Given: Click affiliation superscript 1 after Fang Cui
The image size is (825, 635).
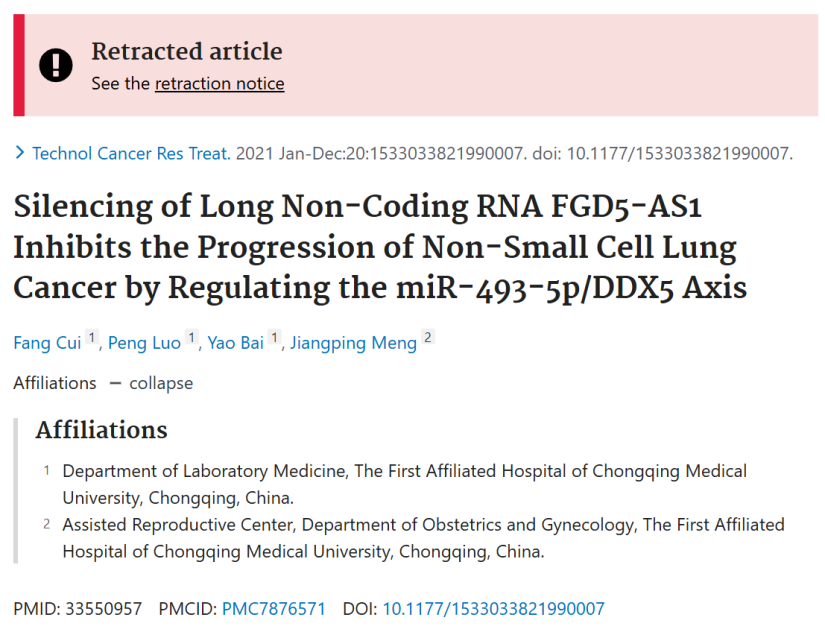Looking at the screenshot, I should tap(92, 337).
